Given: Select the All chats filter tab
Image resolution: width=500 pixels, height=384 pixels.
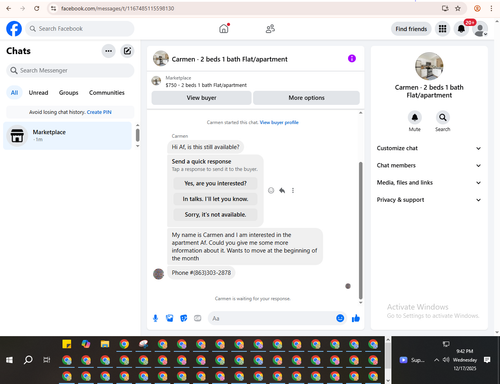Looking at the screenshot, I should (x=14, y=93).
